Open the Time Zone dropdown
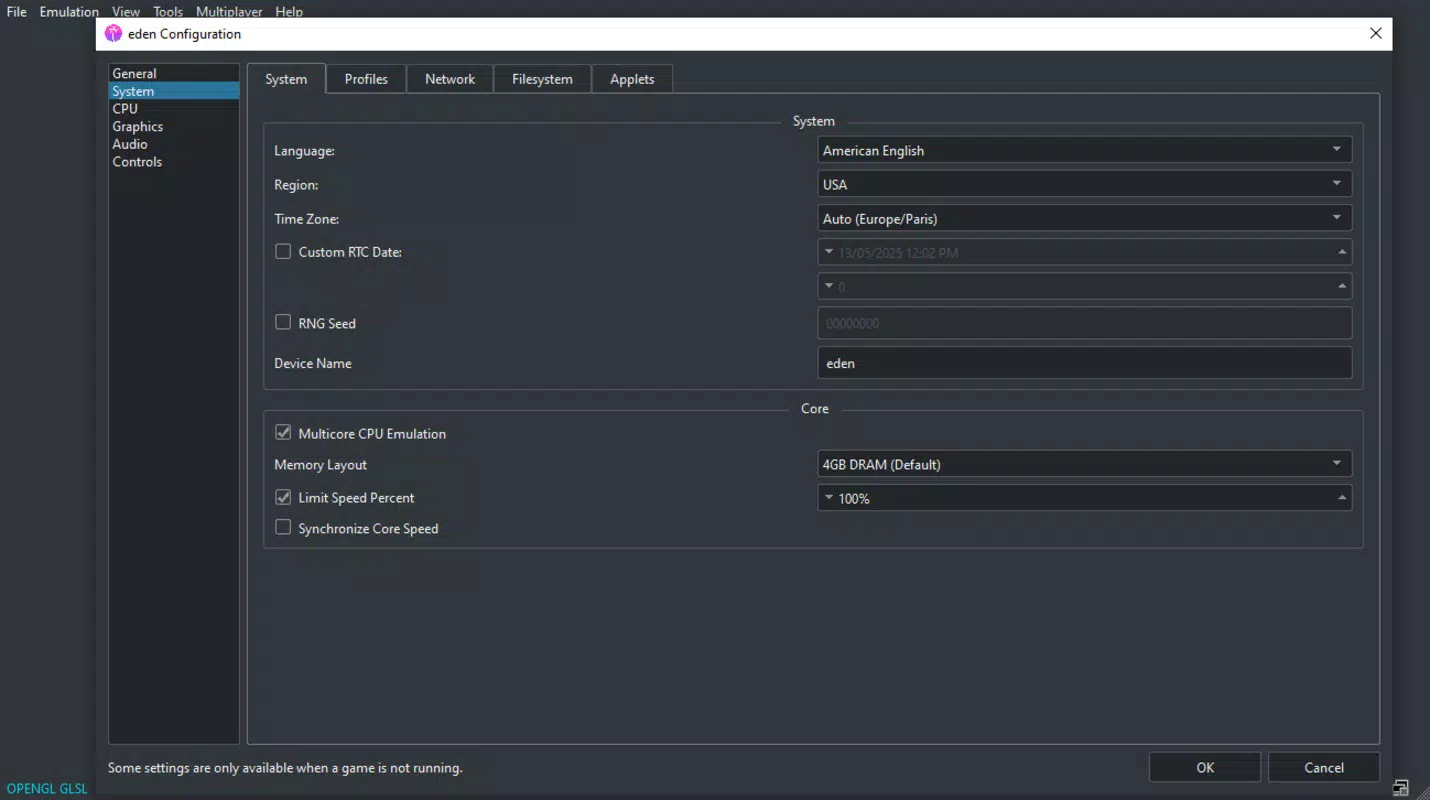The width and height of the screenshot is (1430, 800). [1085, 218]
